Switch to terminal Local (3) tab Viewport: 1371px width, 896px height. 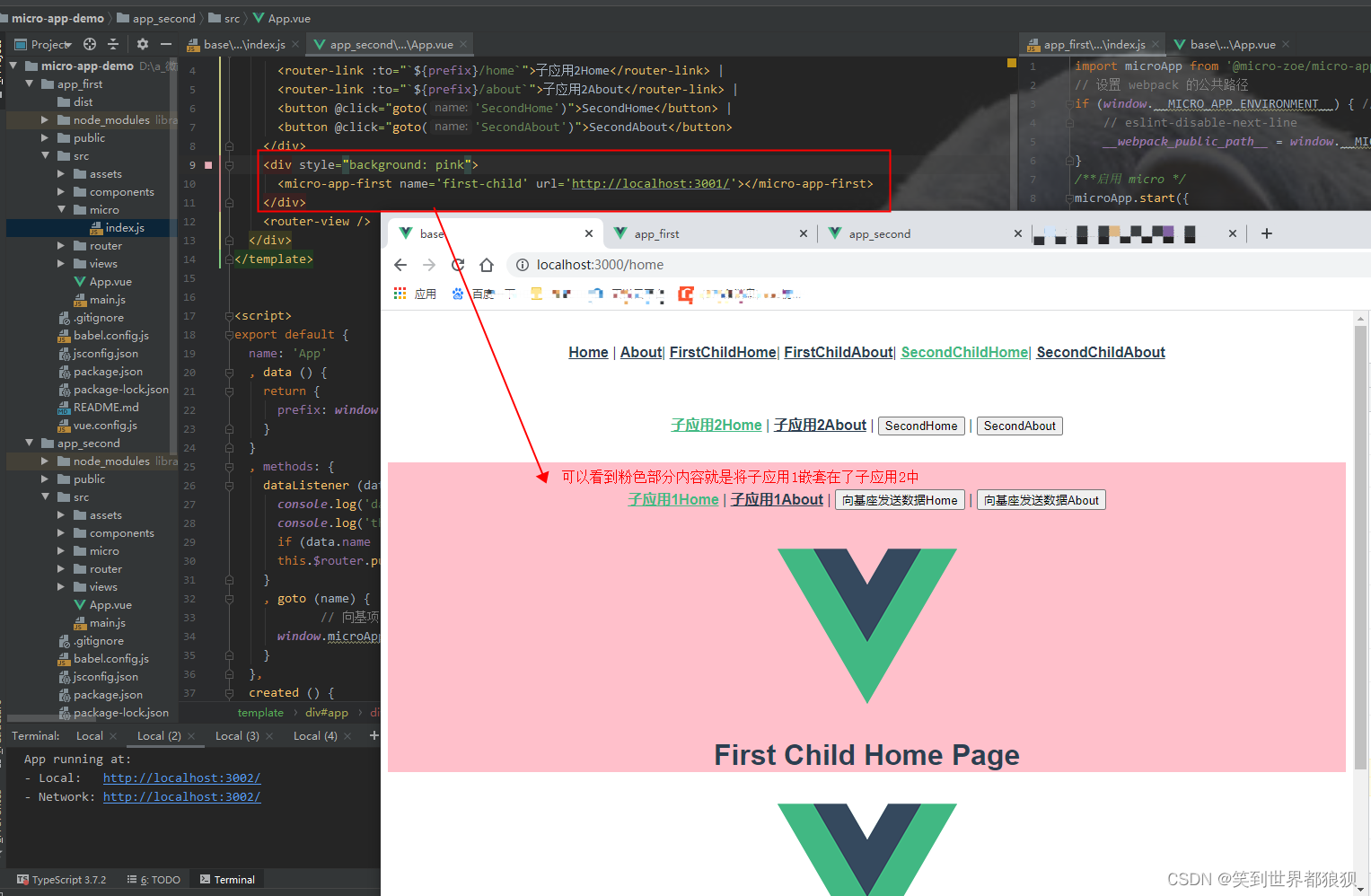[x=237, y=735]
